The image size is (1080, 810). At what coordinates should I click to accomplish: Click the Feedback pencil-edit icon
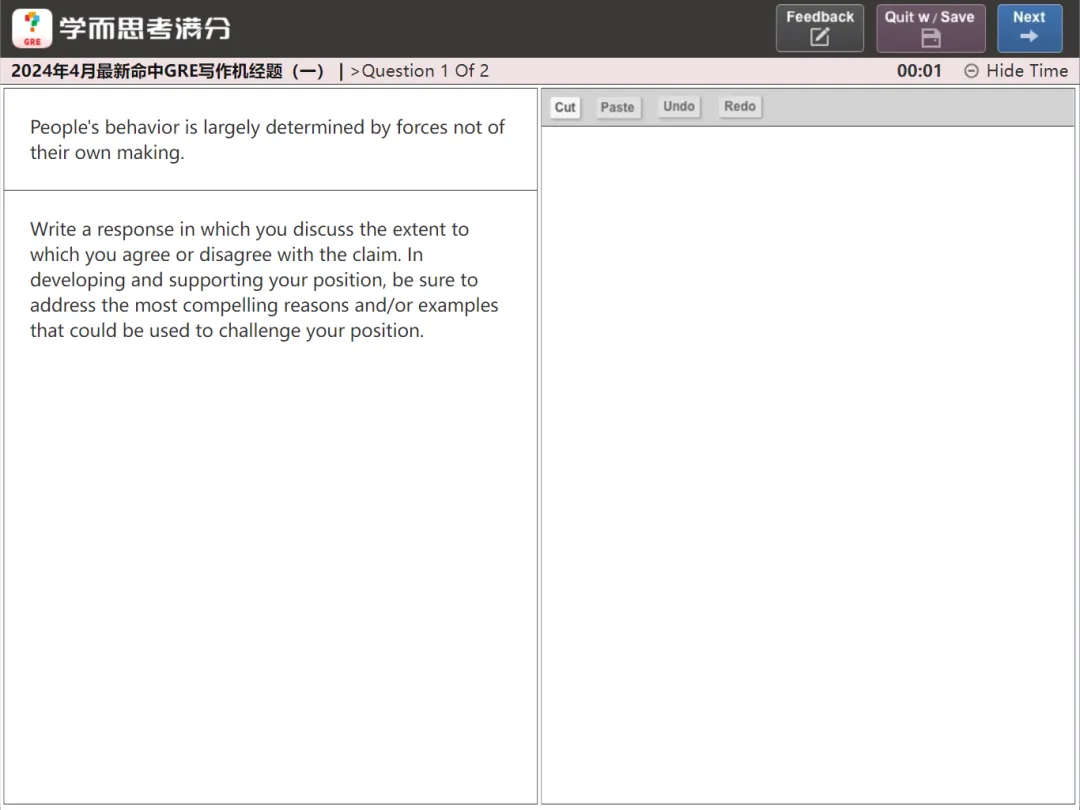tap(820, 38)
